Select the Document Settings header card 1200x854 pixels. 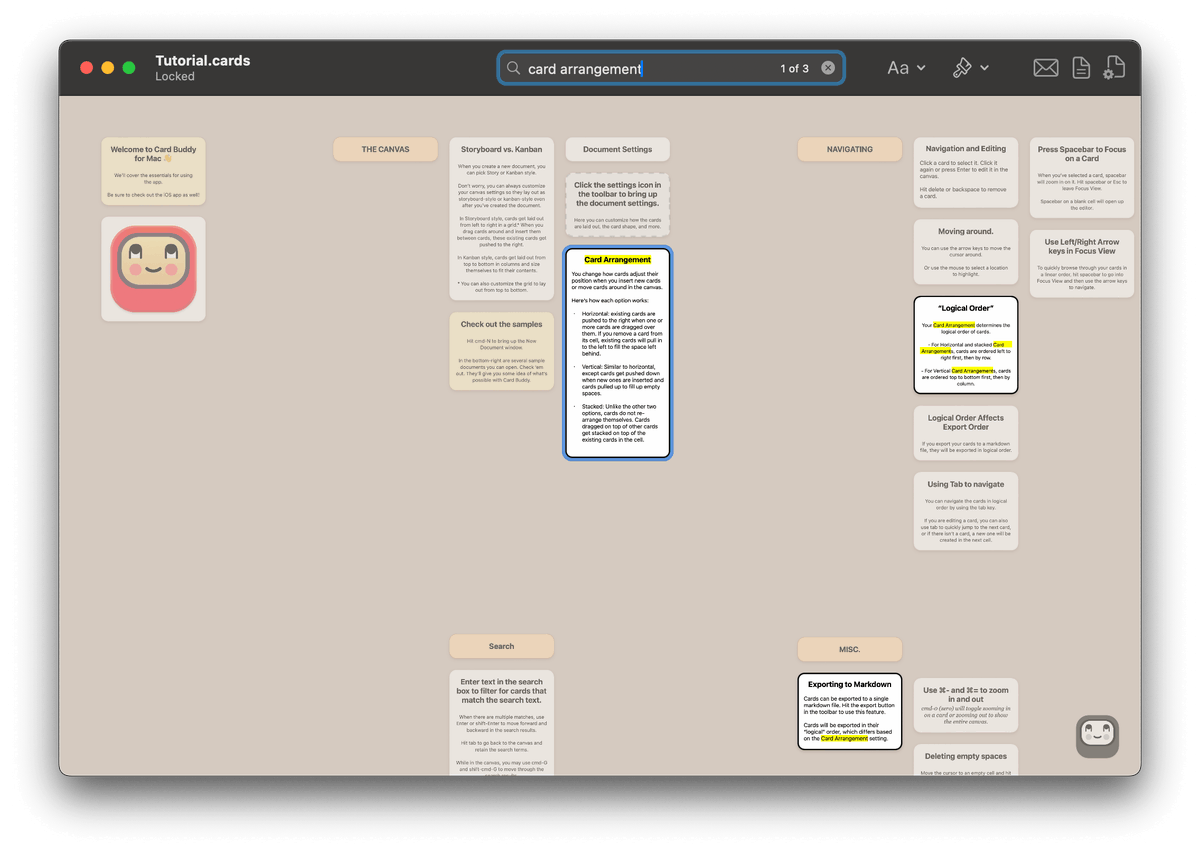coord(617,149)
